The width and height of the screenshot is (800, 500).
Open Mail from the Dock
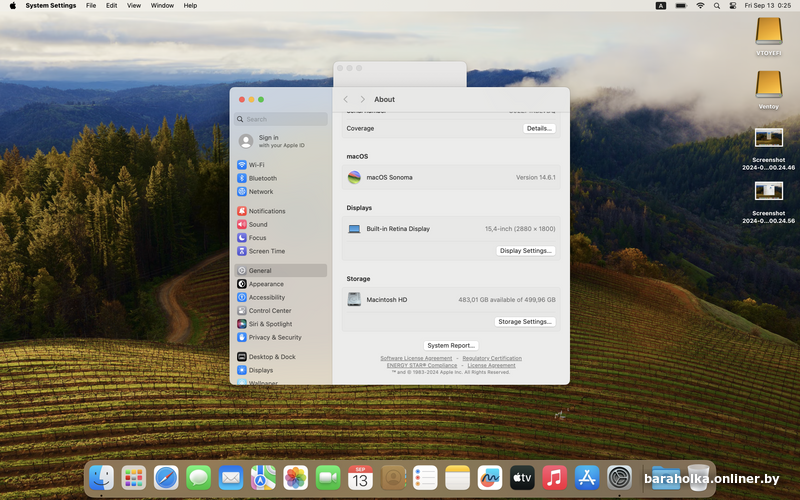click(x=231, y=478)
